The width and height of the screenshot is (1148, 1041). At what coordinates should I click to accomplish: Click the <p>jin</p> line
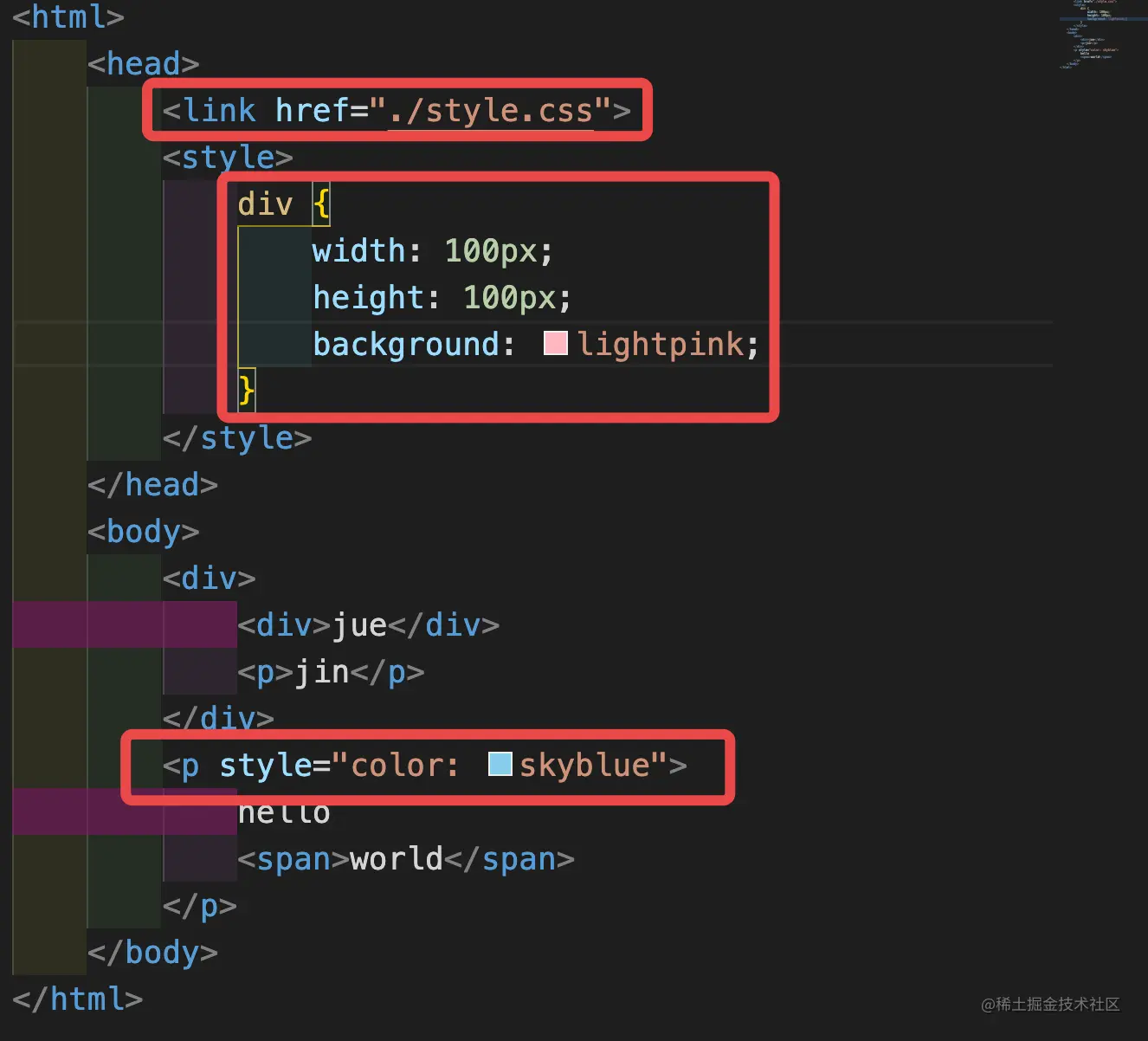click(331, 672)
